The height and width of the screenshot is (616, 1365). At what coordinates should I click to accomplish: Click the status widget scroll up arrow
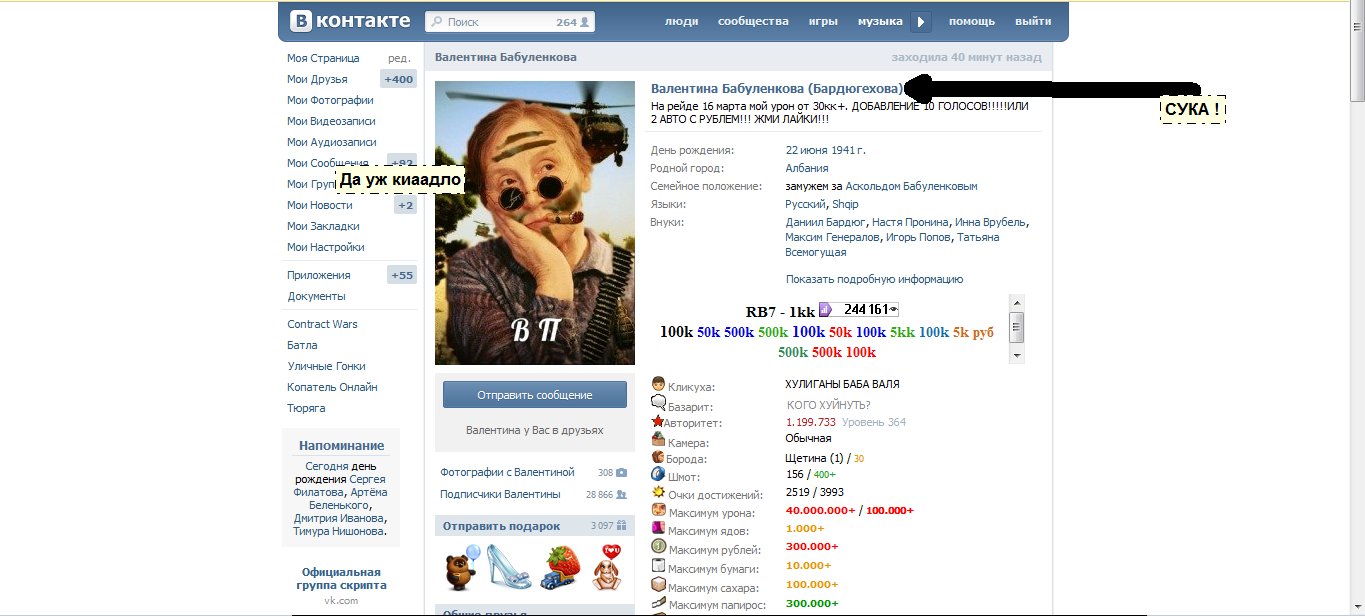tap(1017, 301)
